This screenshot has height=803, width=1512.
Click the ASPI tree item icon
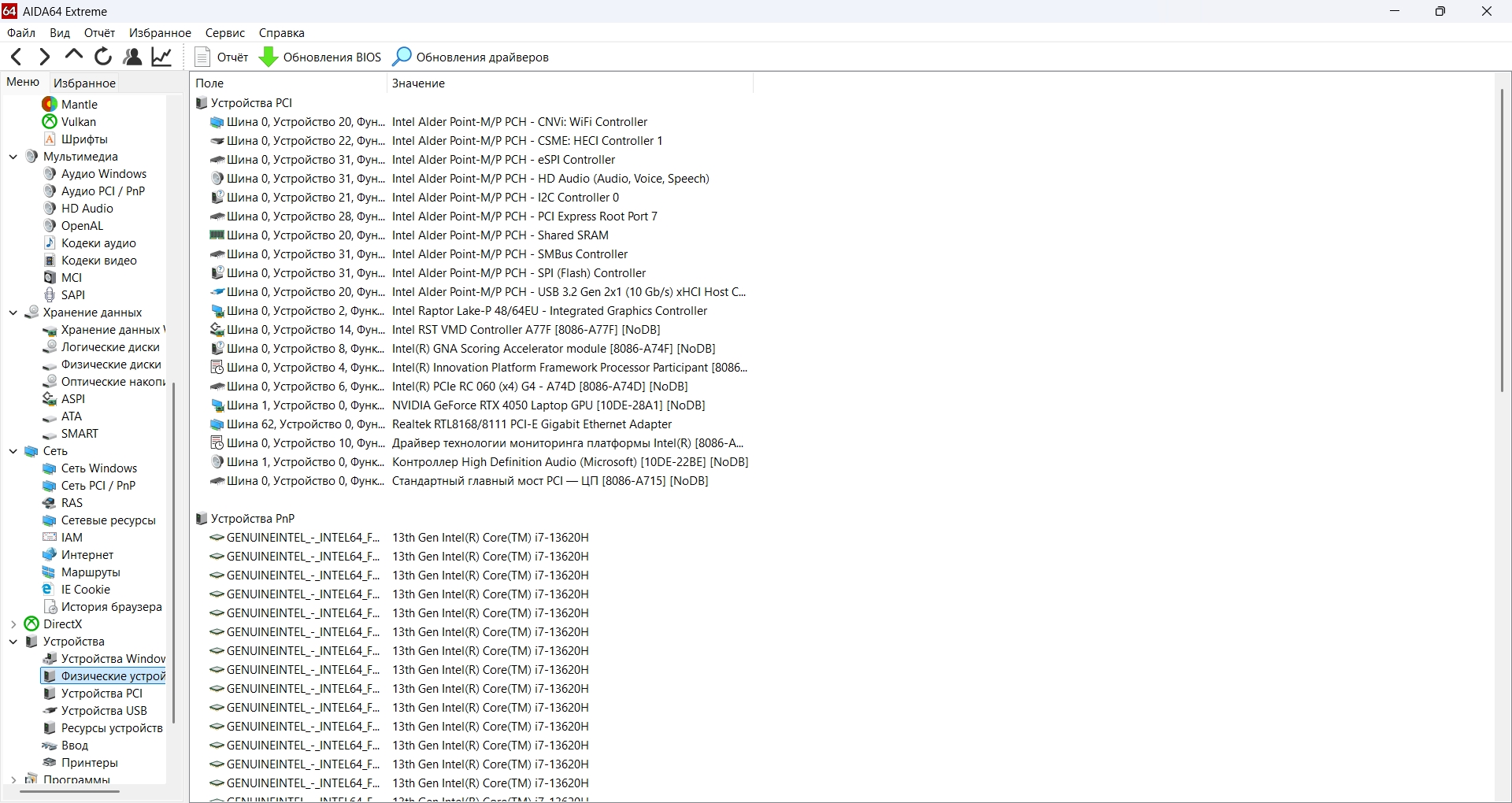50,399
